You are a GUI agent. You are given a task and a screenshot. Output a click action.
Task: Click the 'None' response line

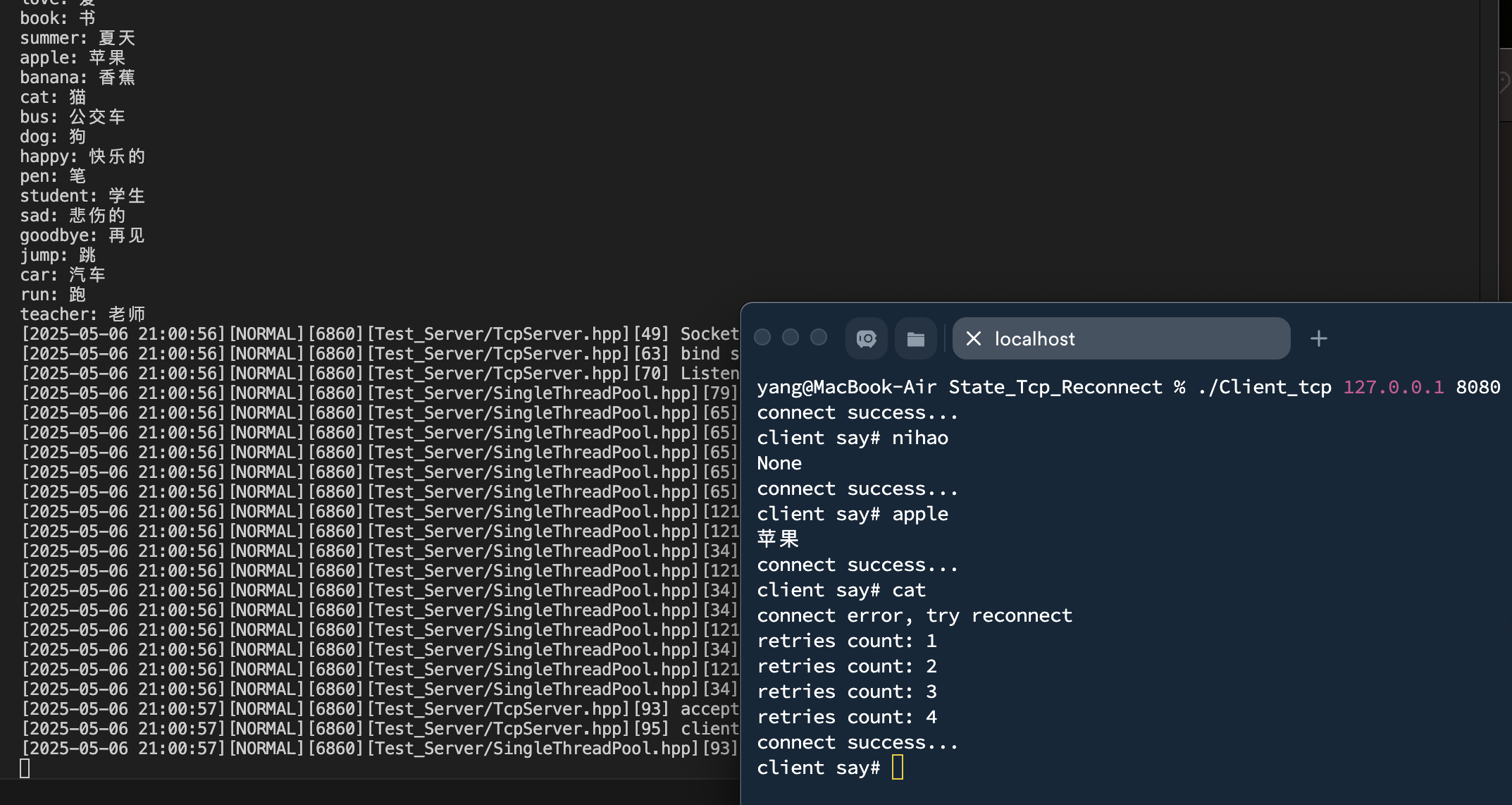click(779, 463)
